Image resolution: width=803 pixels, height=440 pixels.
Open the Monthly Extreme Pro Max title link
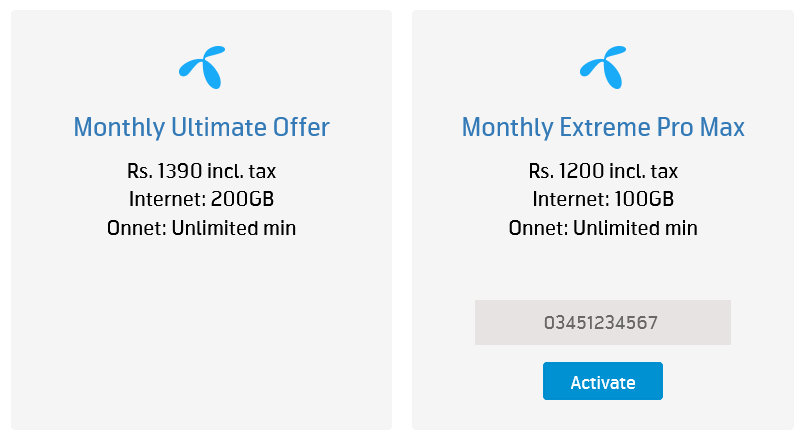pos(603,128)
